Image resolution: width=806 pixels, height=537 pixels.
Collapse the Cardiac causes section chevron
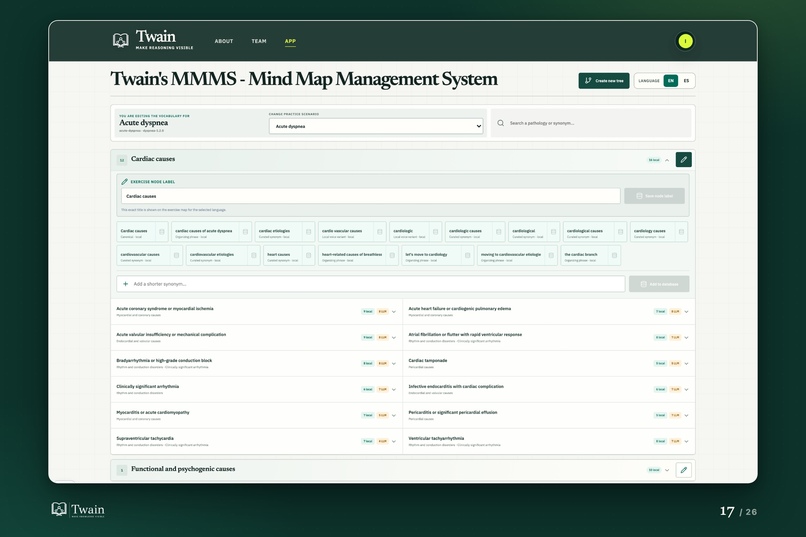point(667,160)
